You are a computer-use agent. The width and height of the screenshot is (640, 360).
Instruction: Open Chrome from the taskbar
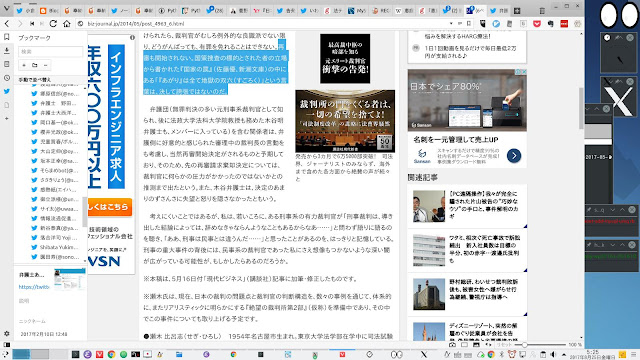point(111,354)
